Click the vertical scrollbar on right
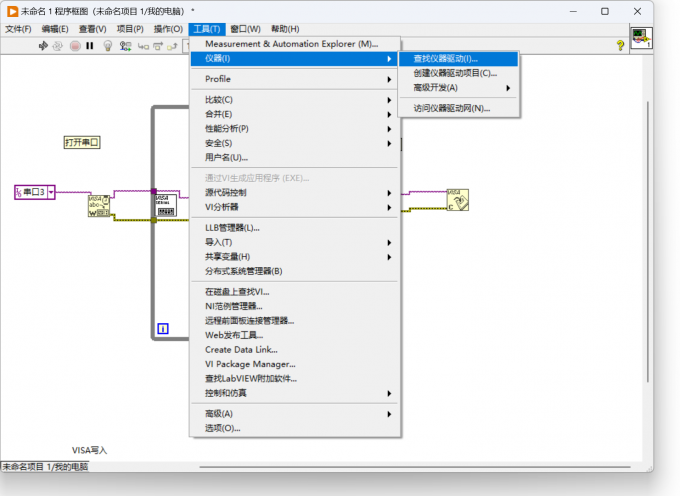Image resolution: width=680 pixels, height=496 pixels. tap(648, 242)
